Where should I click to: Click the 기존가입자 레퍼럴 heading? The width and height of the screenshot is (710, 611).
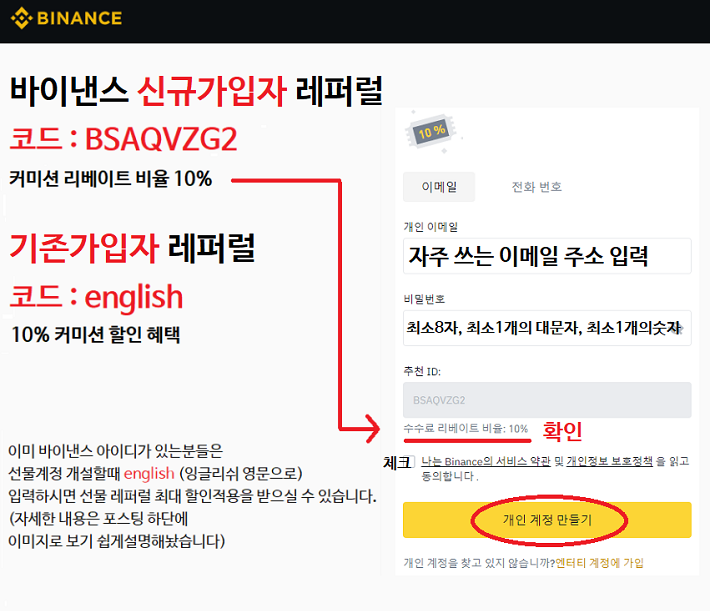(132, 248)
